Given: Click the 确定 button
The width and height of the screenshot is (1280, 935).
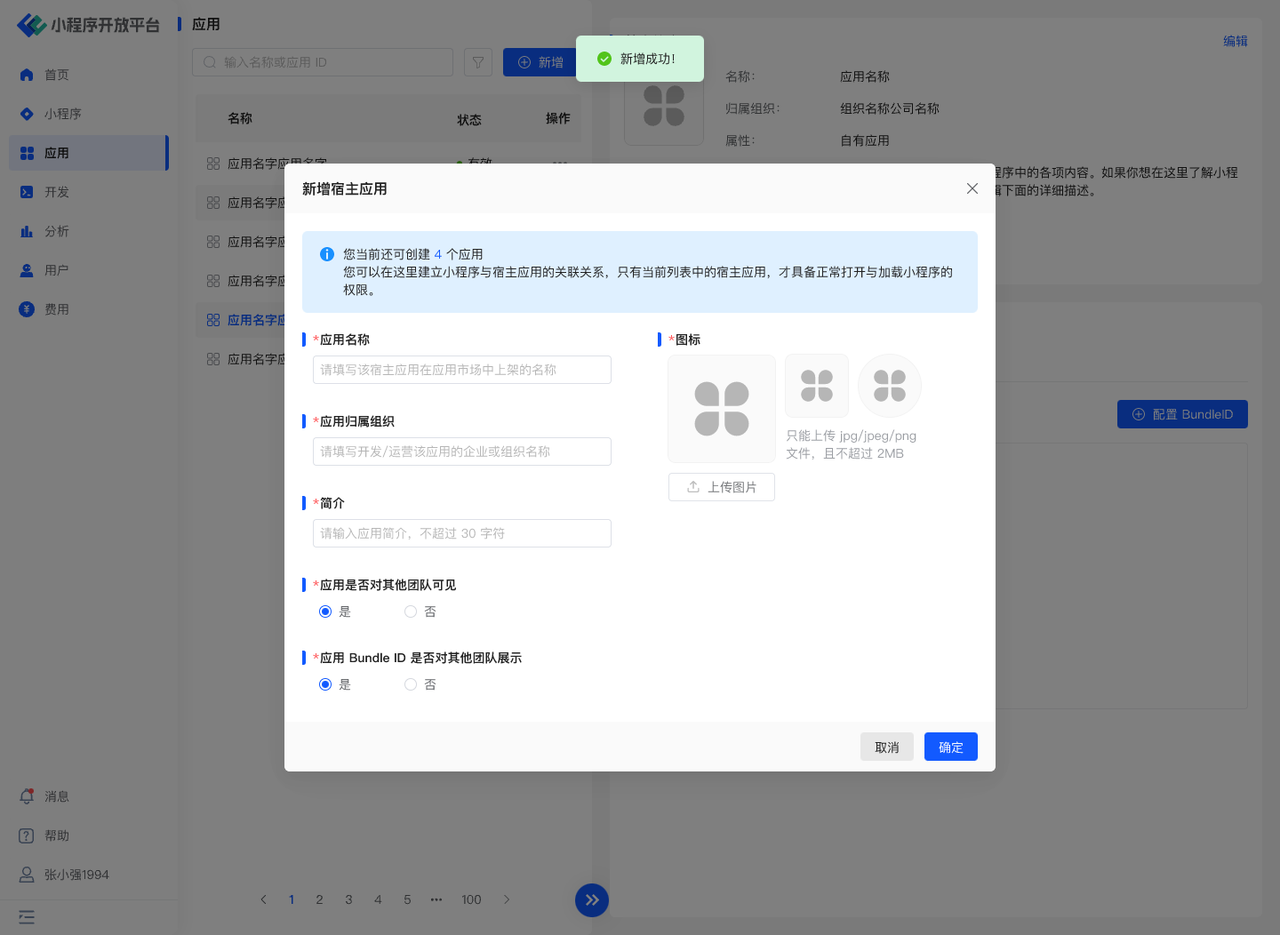Looking at the screenshot, I should point(950,747).
